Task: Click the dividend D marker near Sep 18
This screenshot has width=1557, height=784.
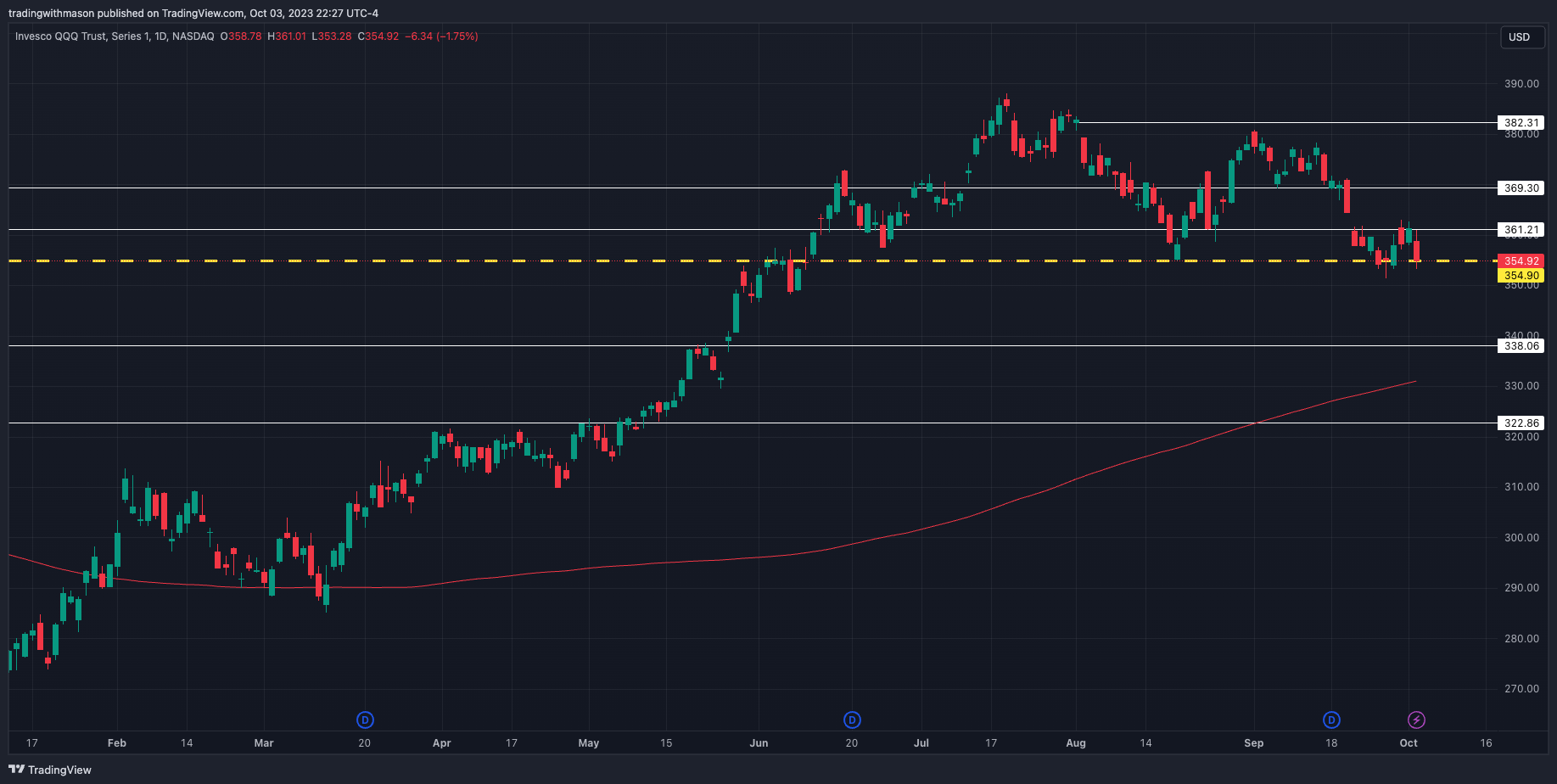Action: (1331, 720)
